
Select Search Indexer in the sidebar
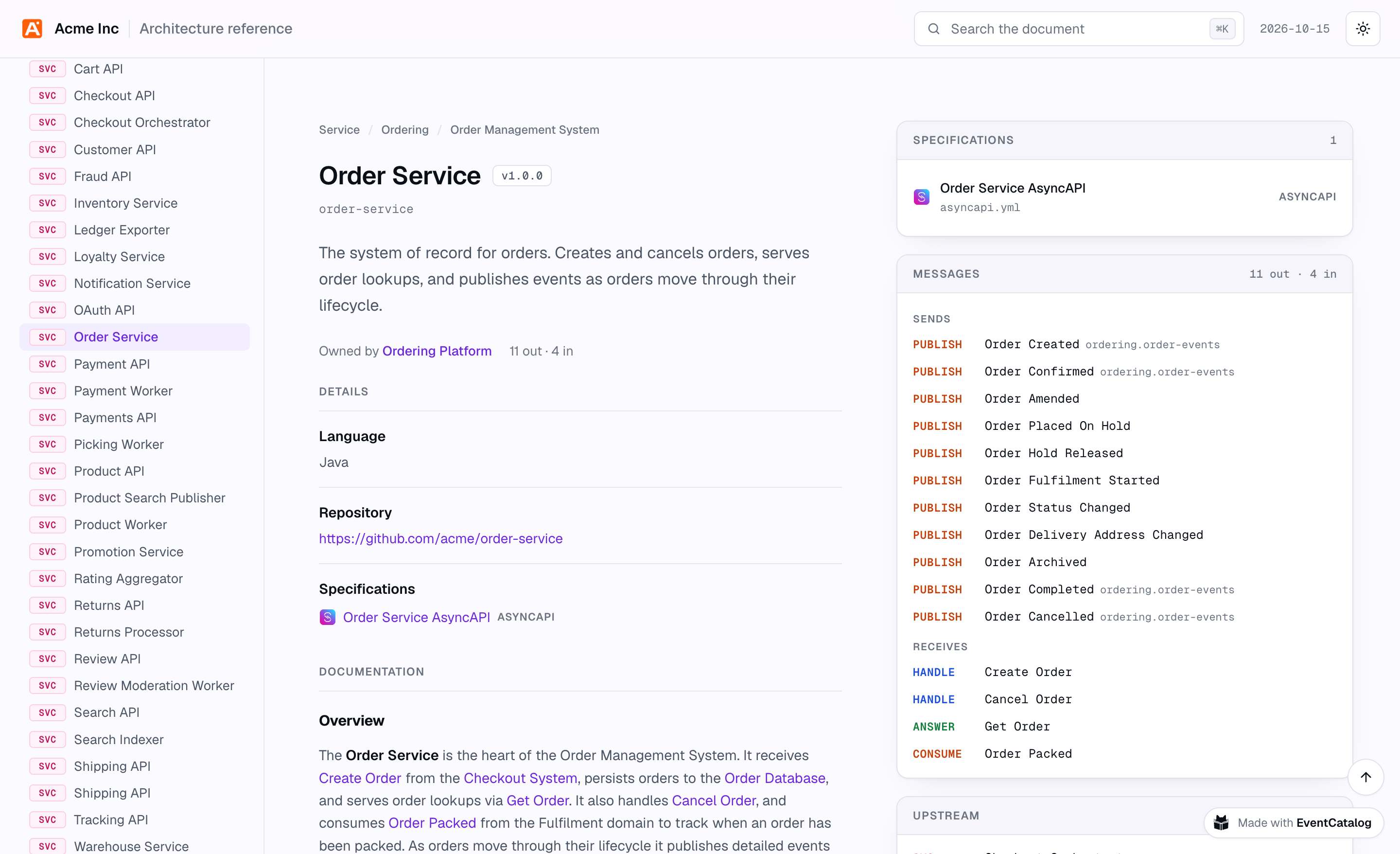[x=134, y=739]
